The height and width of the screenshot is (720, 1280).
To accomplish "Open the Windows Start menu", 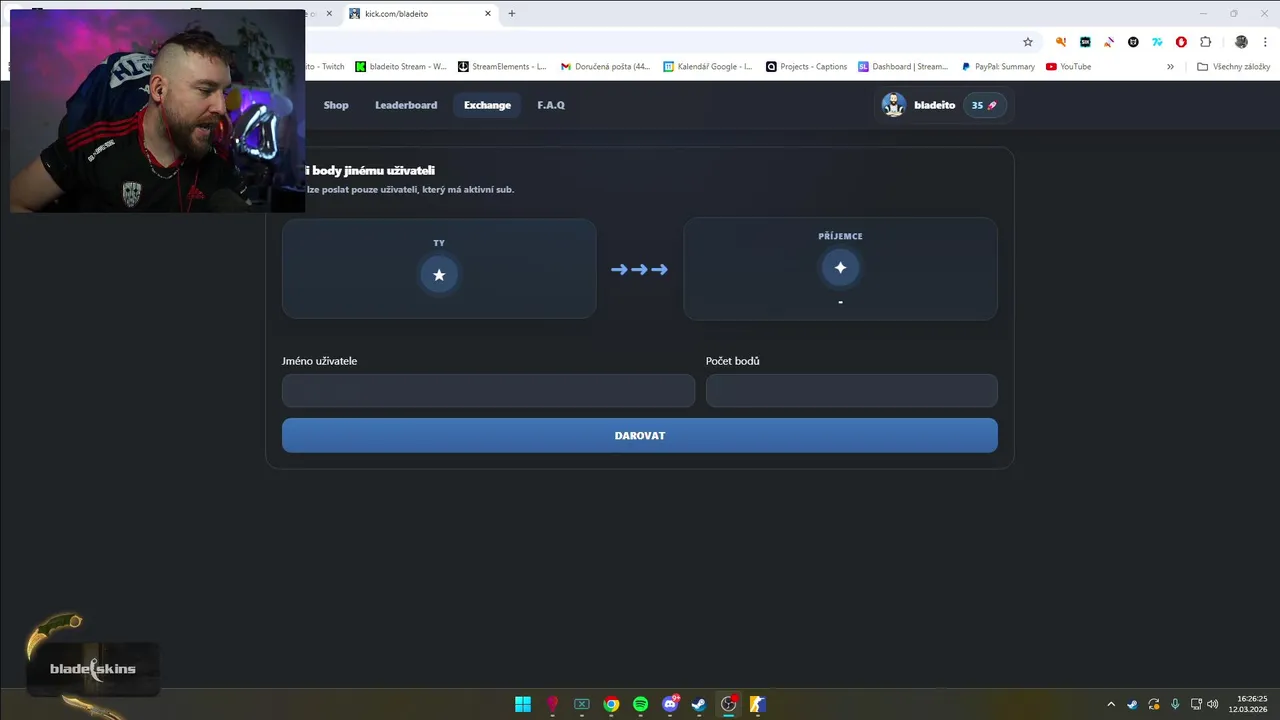I will [x=523, y=704].
